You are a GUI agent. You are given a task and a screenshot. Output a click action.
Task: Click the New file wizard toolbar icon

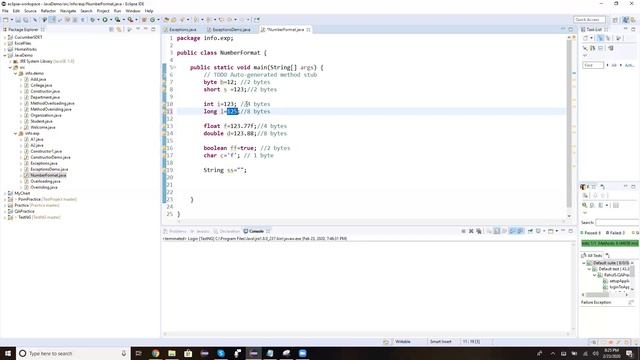click(6, 20)
